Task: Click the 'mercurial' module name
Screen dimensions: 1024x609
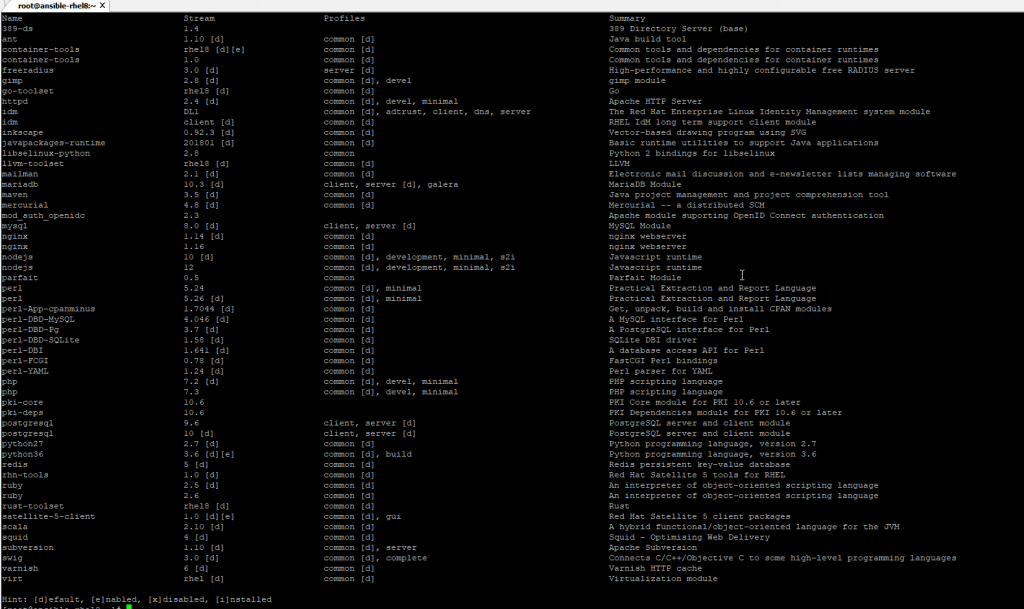Action: click(x=25, y=206)
